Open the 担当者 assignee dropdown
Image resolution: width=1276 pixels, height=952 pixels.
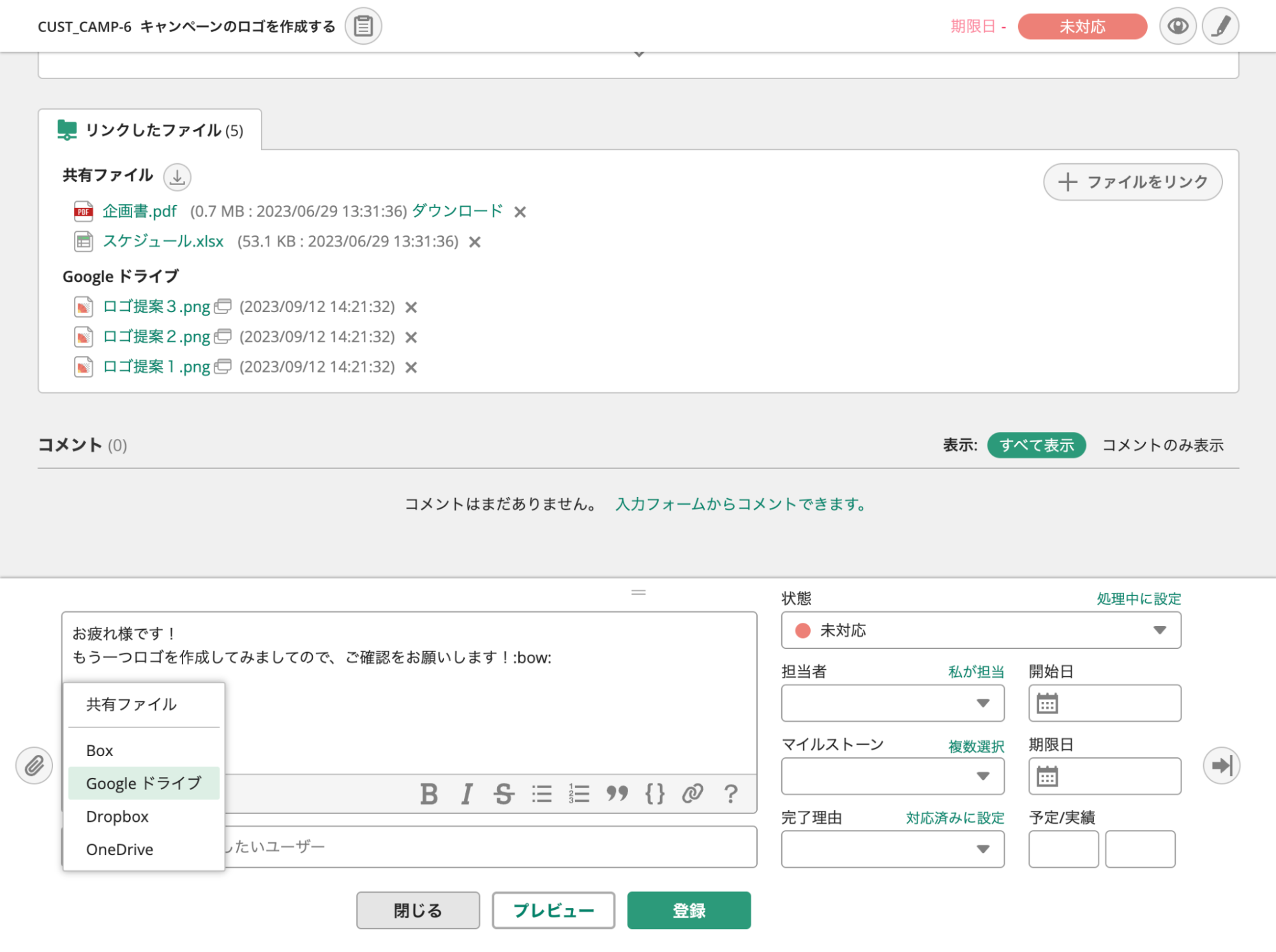point(892,703)
